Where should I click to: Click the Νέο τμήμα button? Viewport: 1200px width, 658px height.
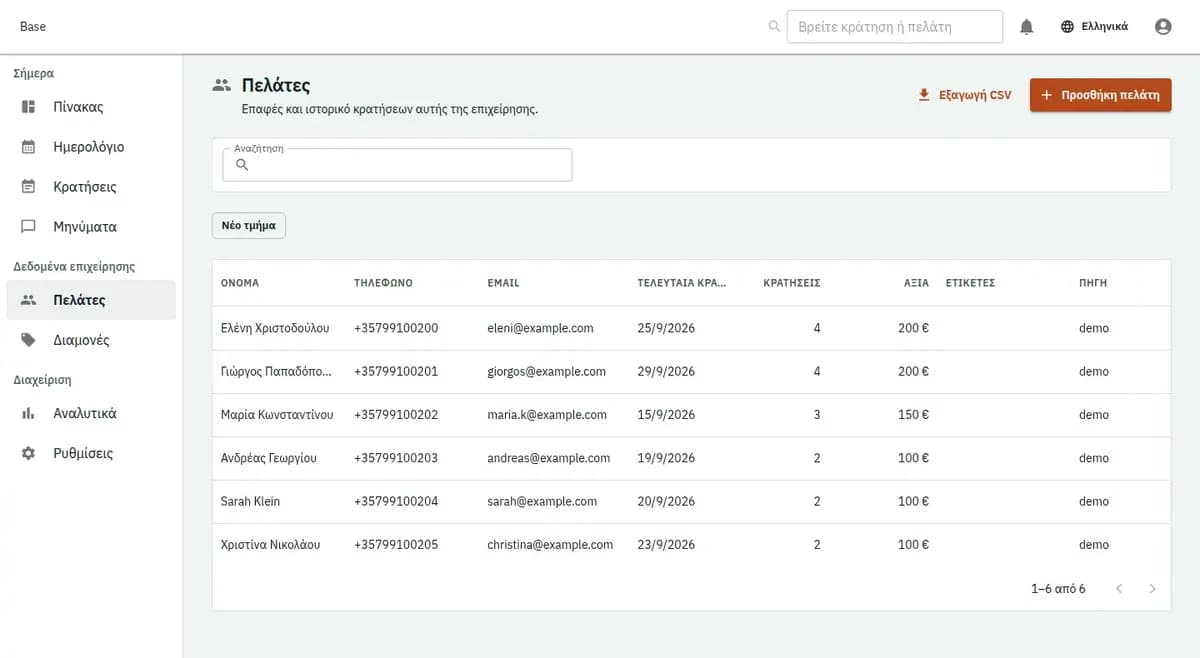pos(249,226)
